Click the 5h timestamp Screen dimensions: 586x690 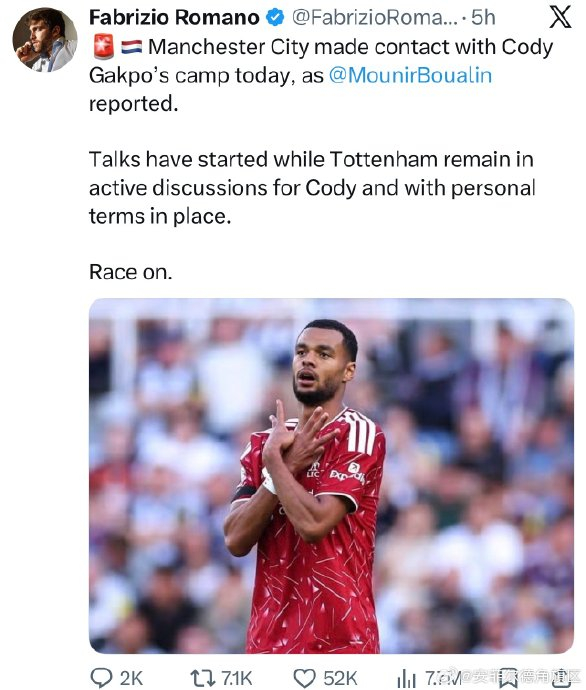(483, 18)
